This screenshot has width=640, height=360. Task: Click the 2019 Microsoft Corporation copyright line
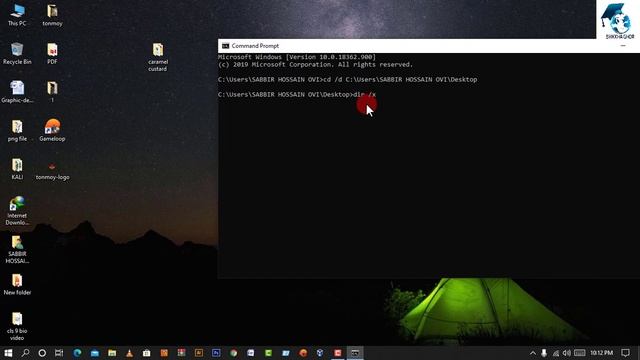pyautogui.click(x=316, y=65)
